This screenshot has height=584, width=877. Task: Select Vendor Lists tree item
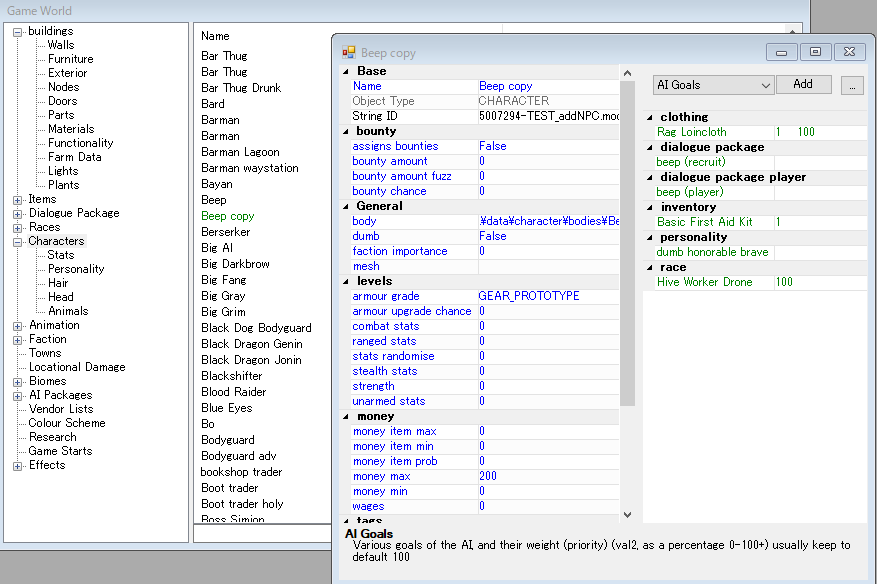click(x=61, y=408)
